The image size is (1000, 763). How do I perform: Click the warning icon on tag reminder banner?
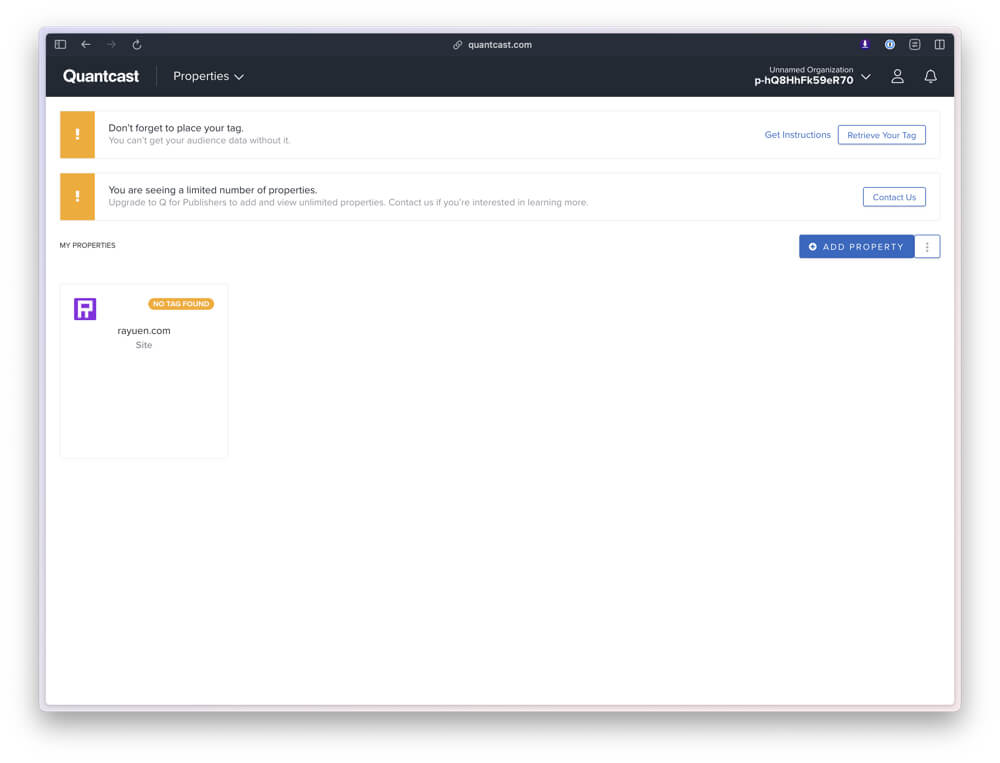77,135
